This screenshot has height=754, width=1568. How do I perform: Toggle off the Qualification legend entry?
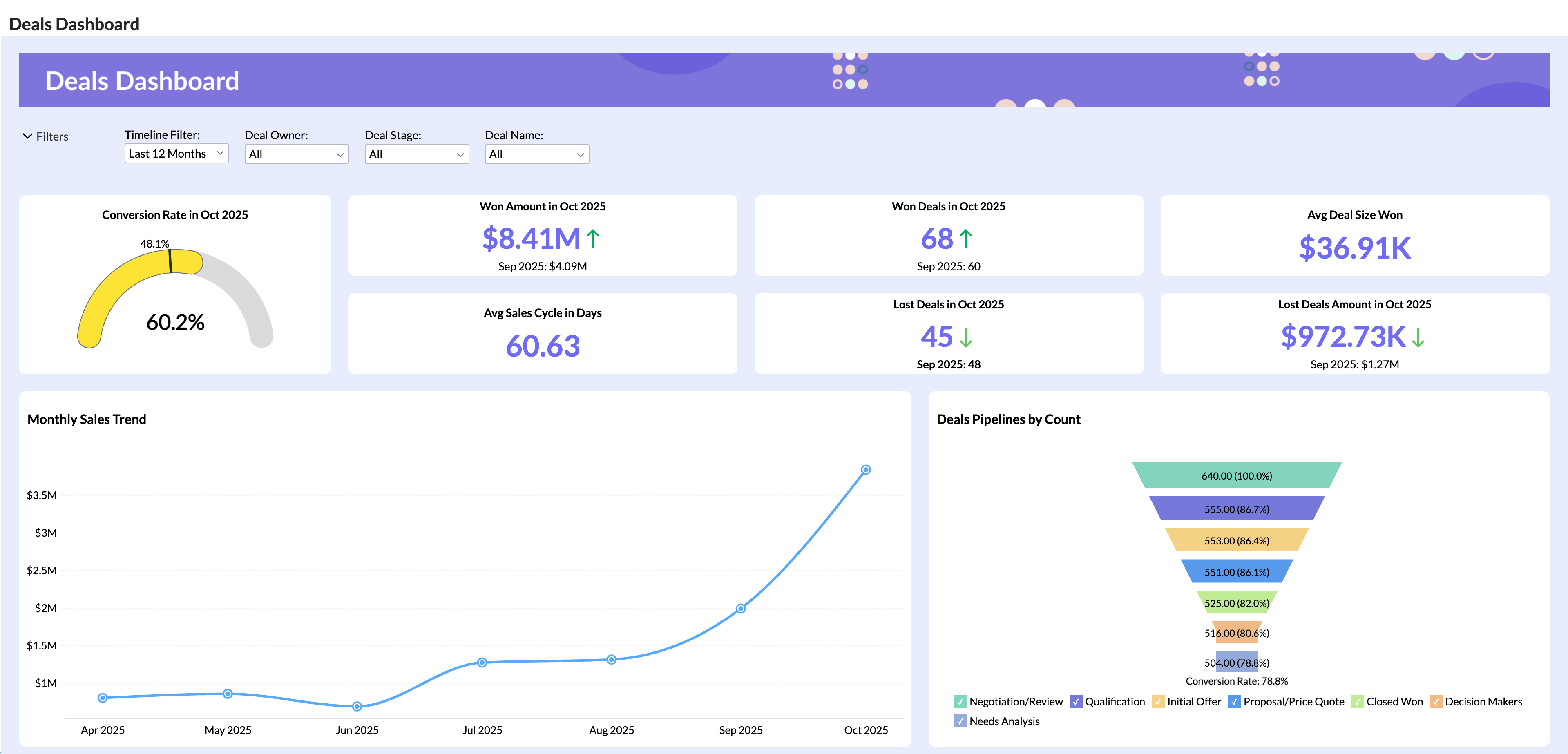[x=1076, y=701]
